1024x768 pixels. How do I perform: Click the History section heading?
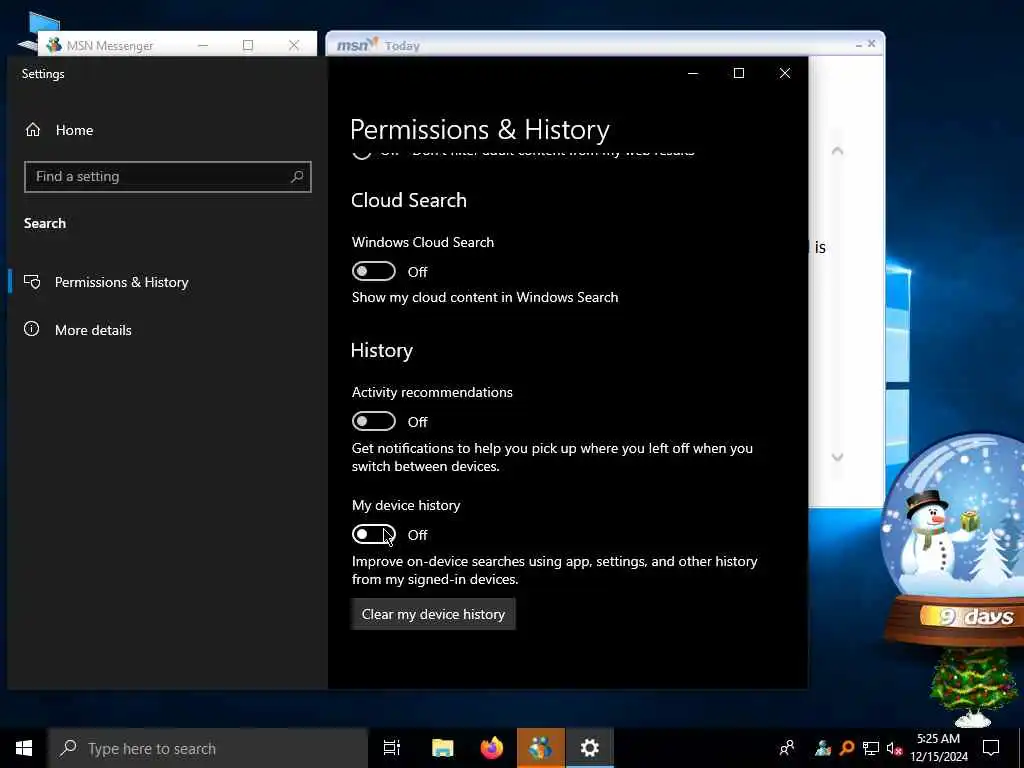[382, 351]
